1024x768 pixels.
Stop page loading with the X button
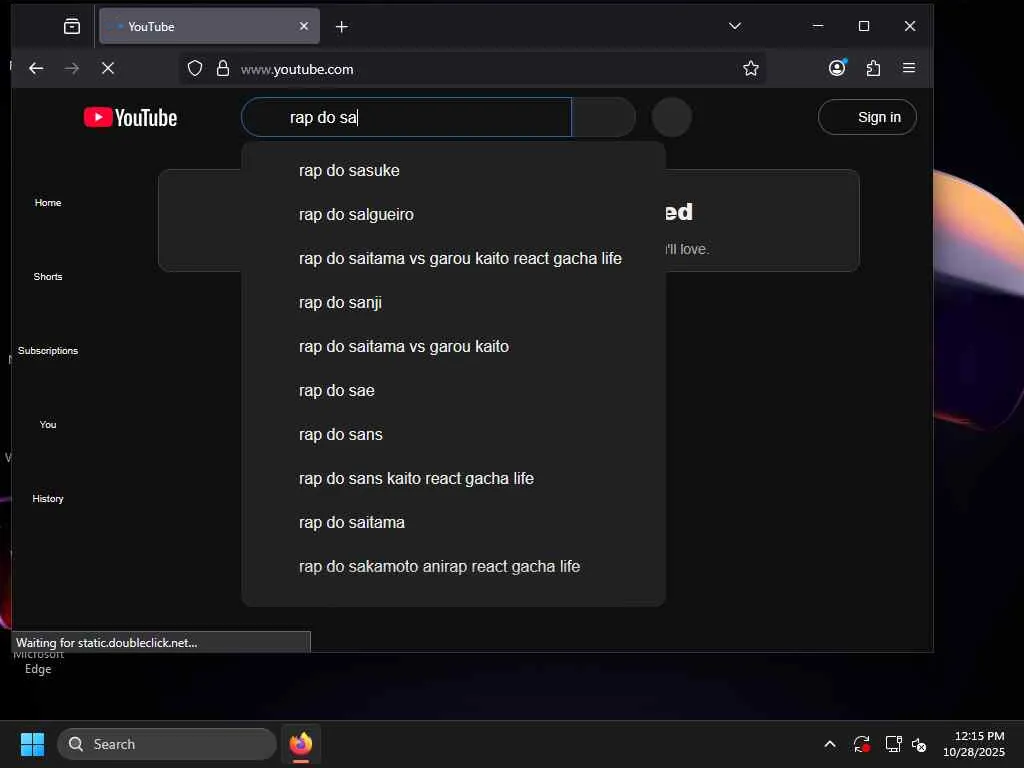(108, 69)
